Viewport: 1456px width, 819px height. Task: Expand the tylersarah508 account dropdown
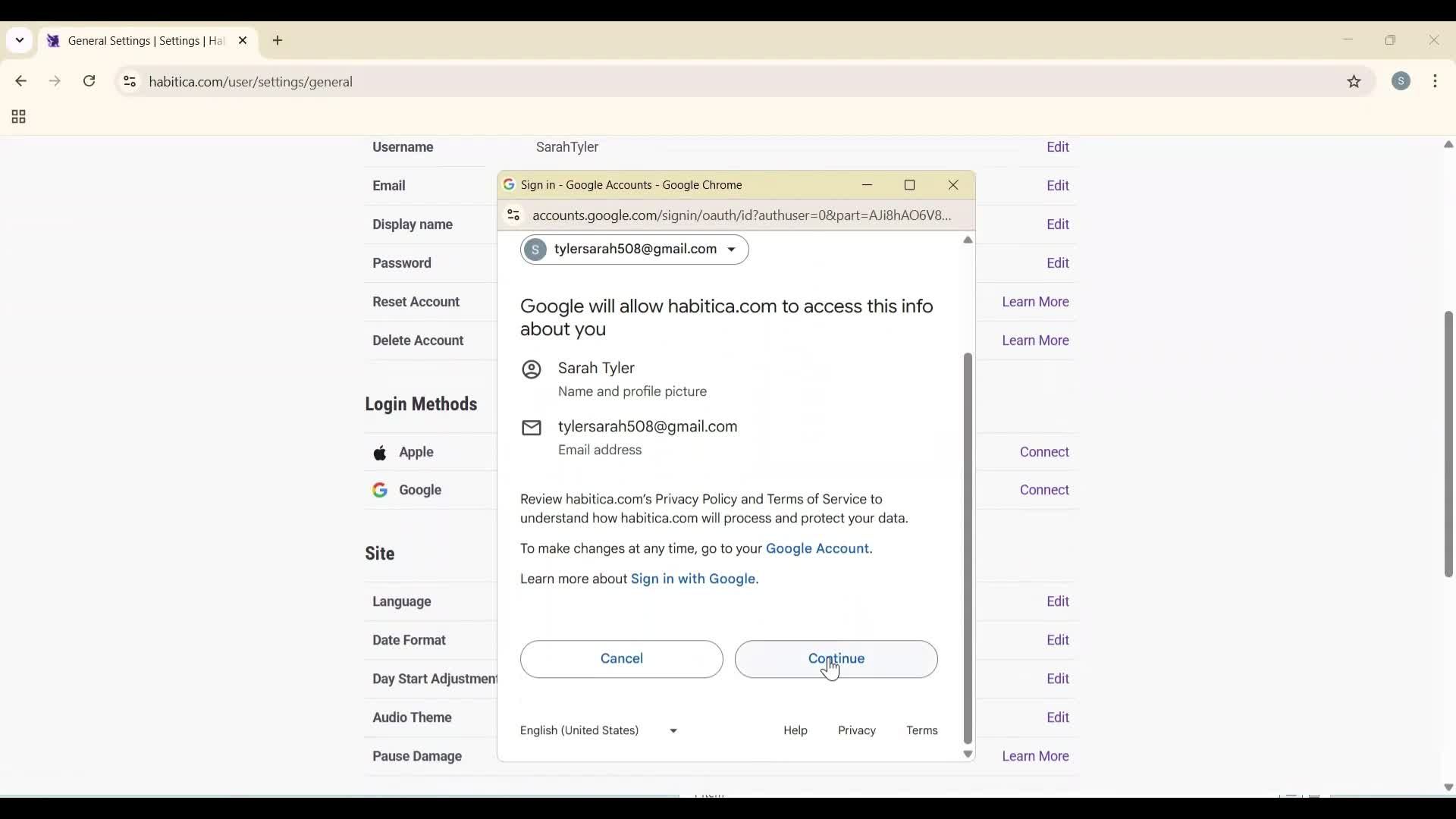pyautogui.click(x=732, y=249)
